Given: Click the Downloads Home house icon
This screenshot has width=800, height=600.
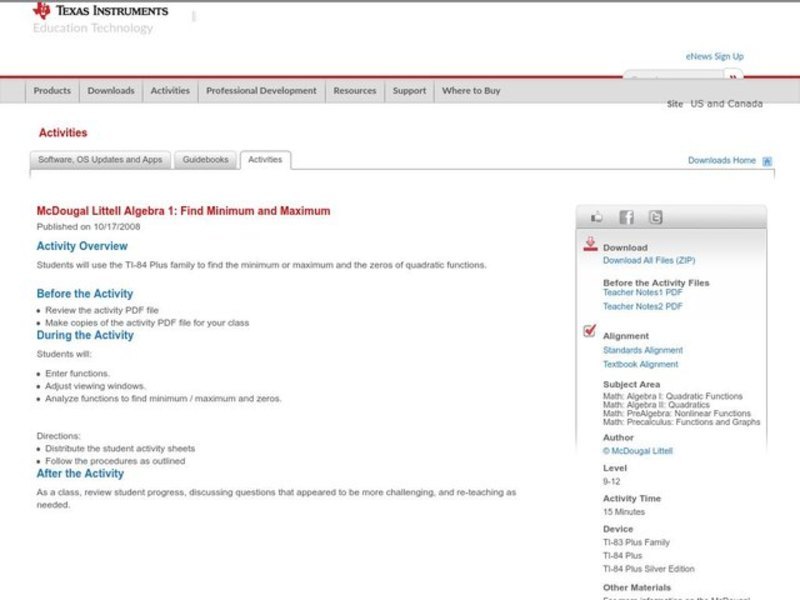Looking at the screenshot, I should pos(766,159).
